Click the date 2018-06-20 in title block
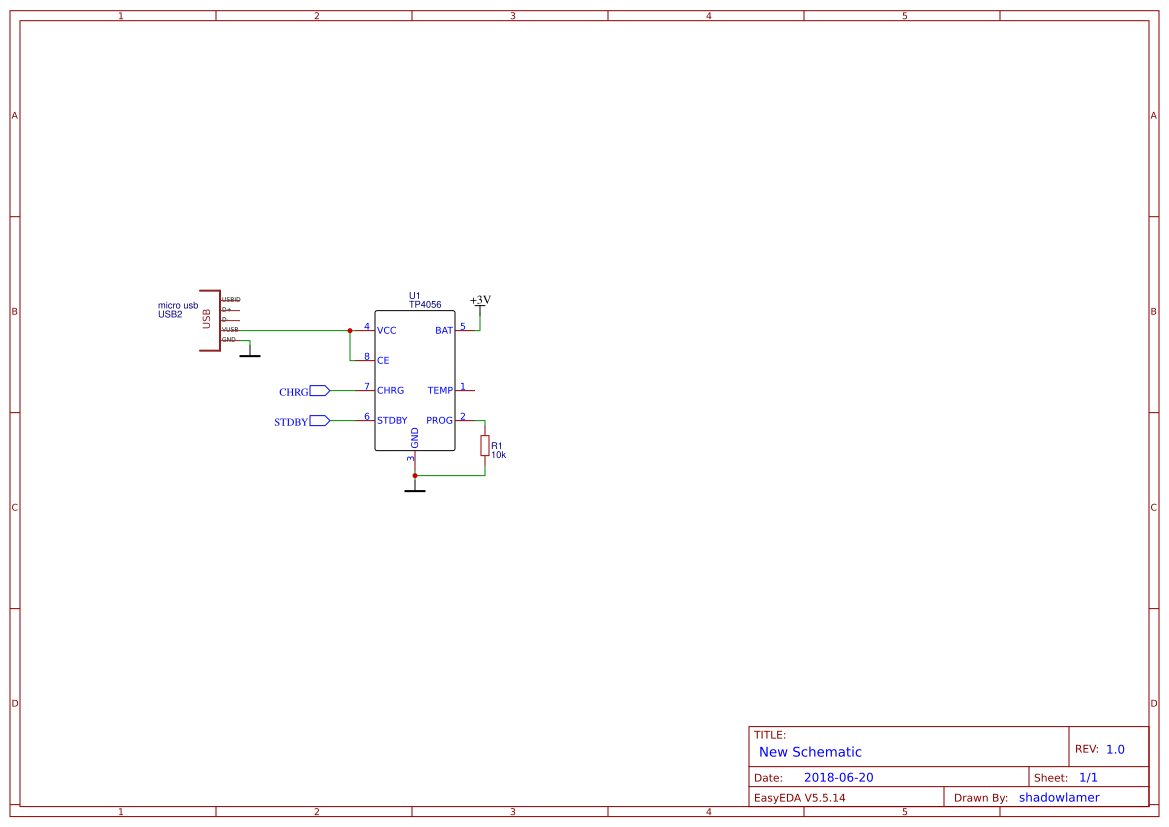Screen dimensions: 1169x827 [x=841, y=776]
